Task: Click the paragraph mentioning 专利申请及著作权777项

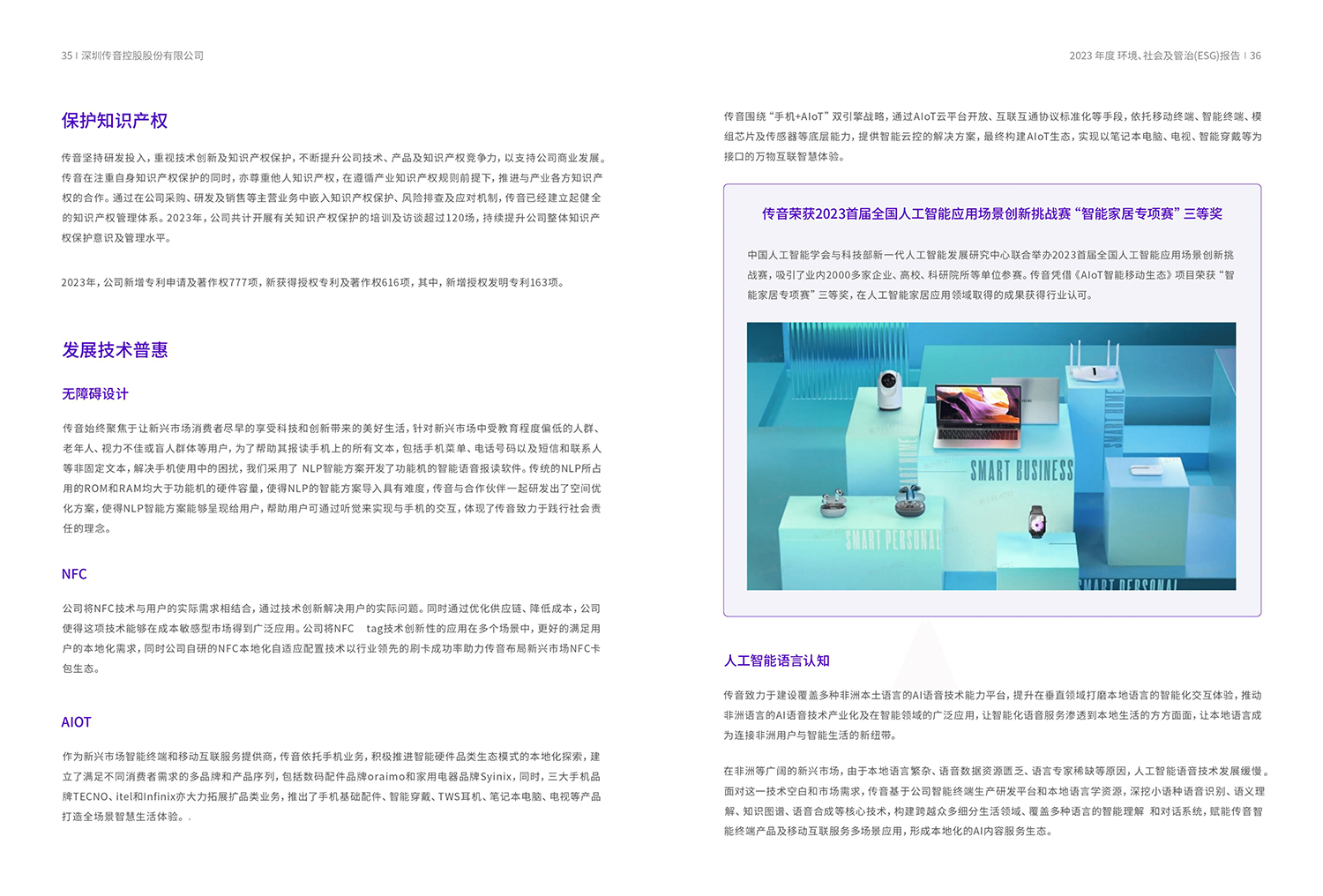Action: (313, 282)
